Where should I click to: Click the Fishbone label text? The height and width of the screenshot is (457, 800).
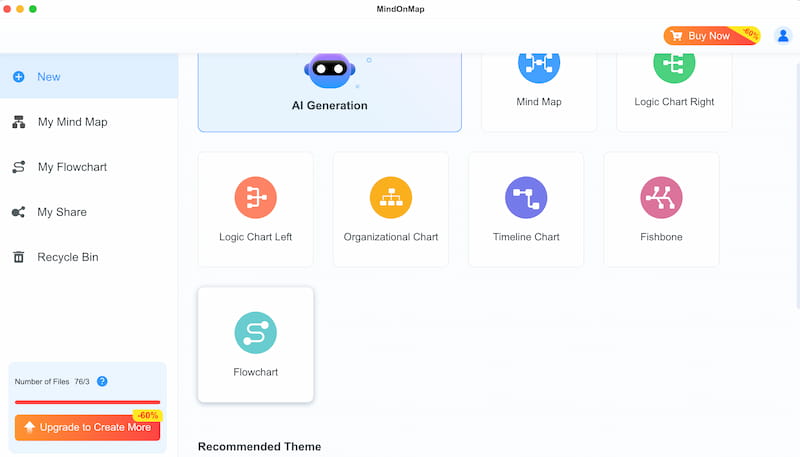pyautogui.click(x=661, y=237)
